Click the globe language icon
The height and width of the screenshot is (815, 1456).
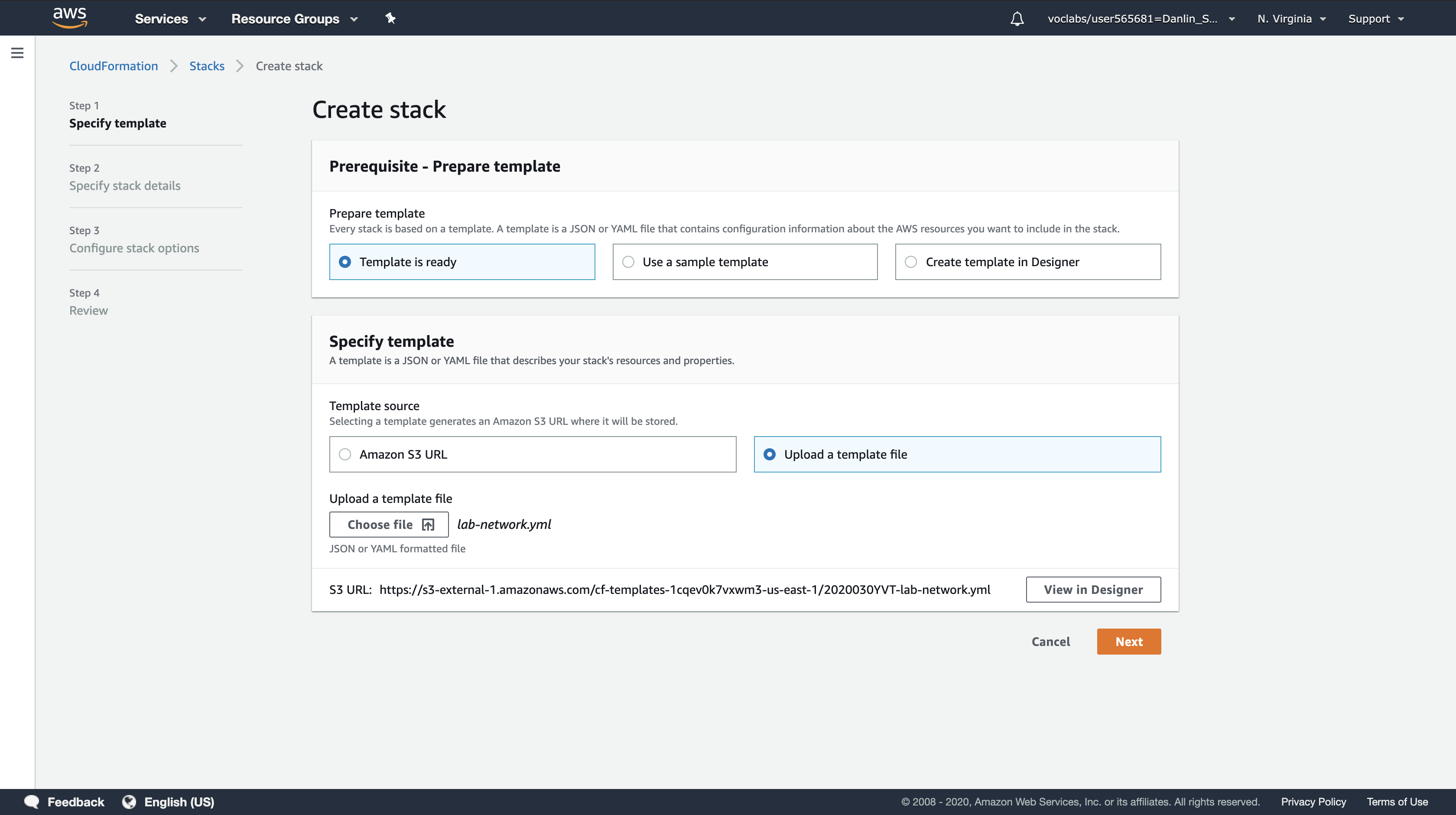pyautogui.click(x=129, y=802)
